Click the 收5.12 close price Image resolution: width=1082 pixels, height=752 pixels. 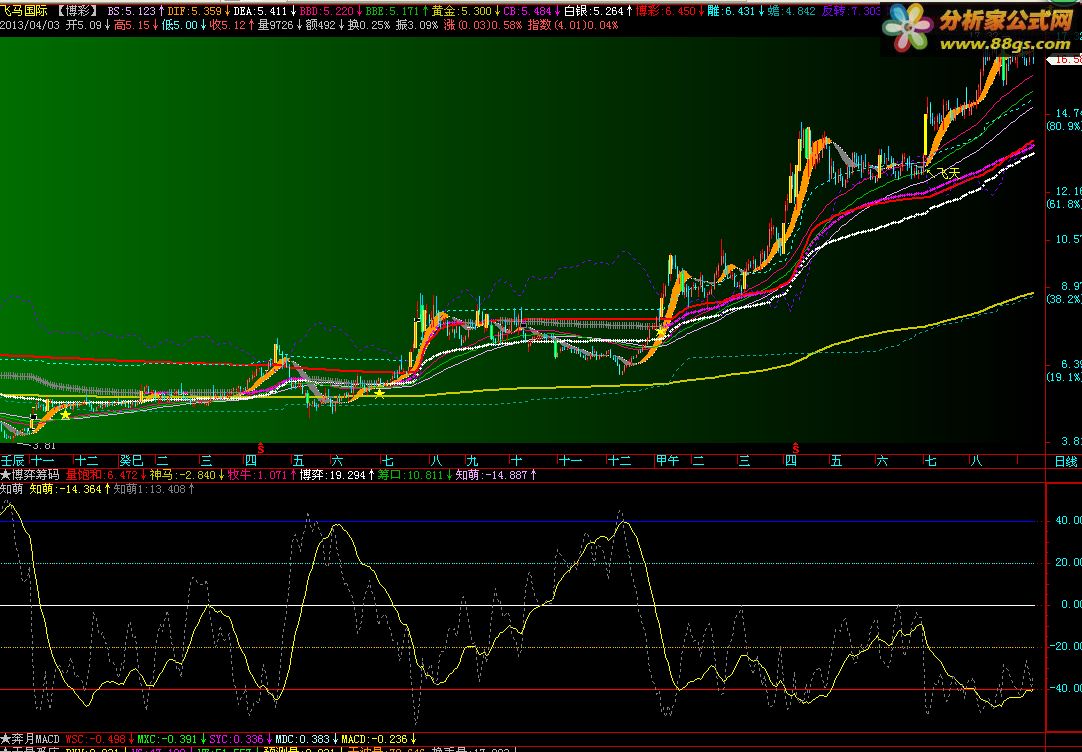click(x=228, y=25)
